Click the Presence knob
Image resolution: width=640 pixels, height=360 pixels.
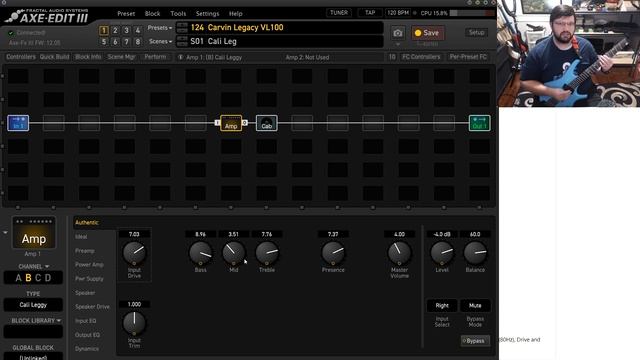pyautogui.click(x=333, y=253)
